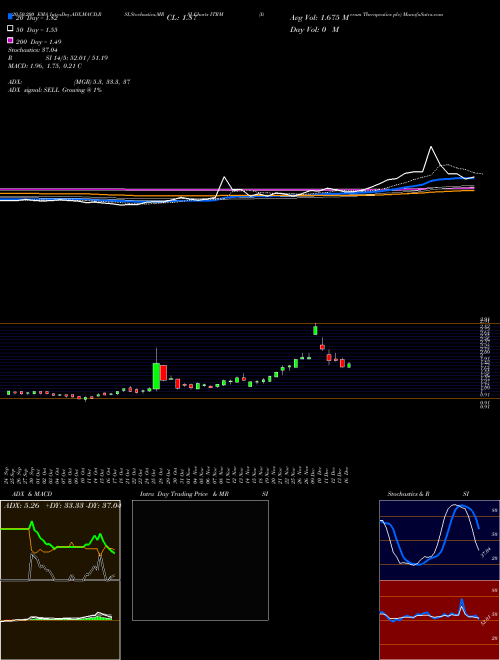Click the magenta 200 Day legend swatch
Screen dimensions: 500x660
coord(10,40)
